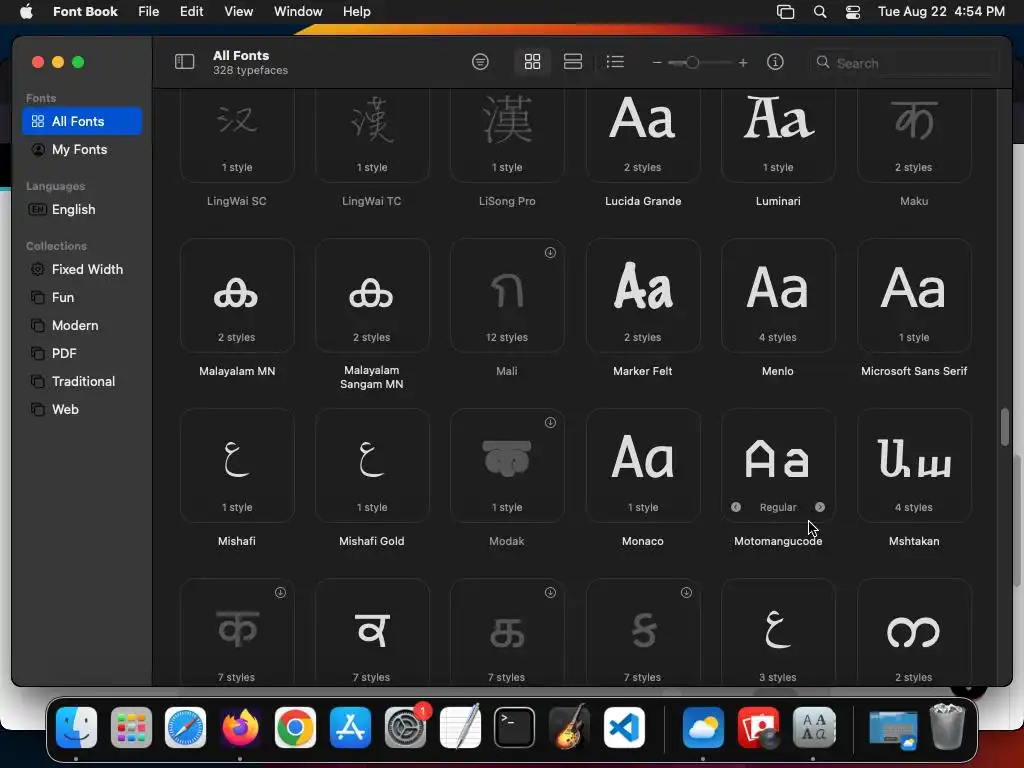Select the Malayalam Sangam MN font preview
Image resolution: width=1024 pixels, height=768 pixels.
click(372, 295)
